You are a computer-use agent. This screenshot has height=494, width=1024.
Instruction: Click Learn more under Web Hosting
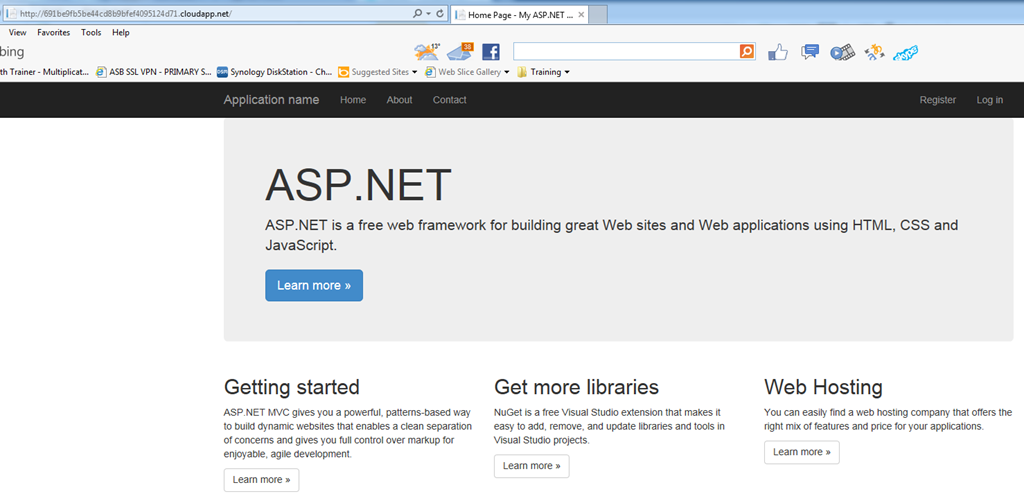[x=802, y=452]
